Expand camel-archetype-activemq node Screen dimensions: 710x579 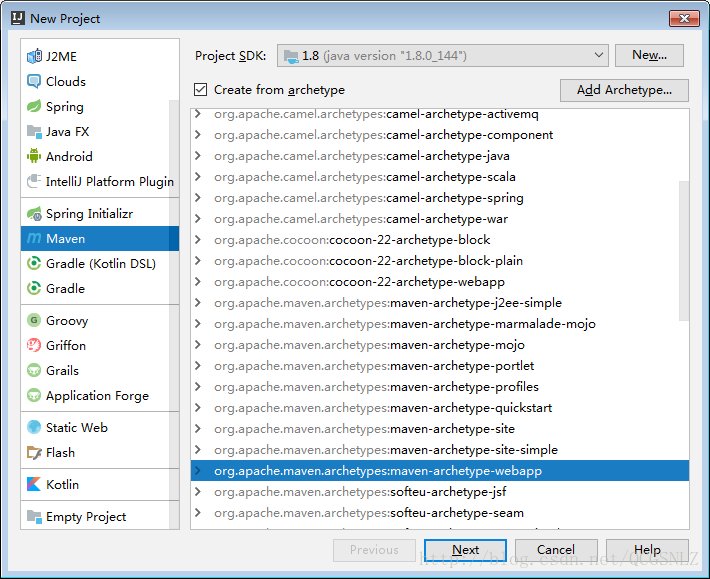[x=198, y=114]
